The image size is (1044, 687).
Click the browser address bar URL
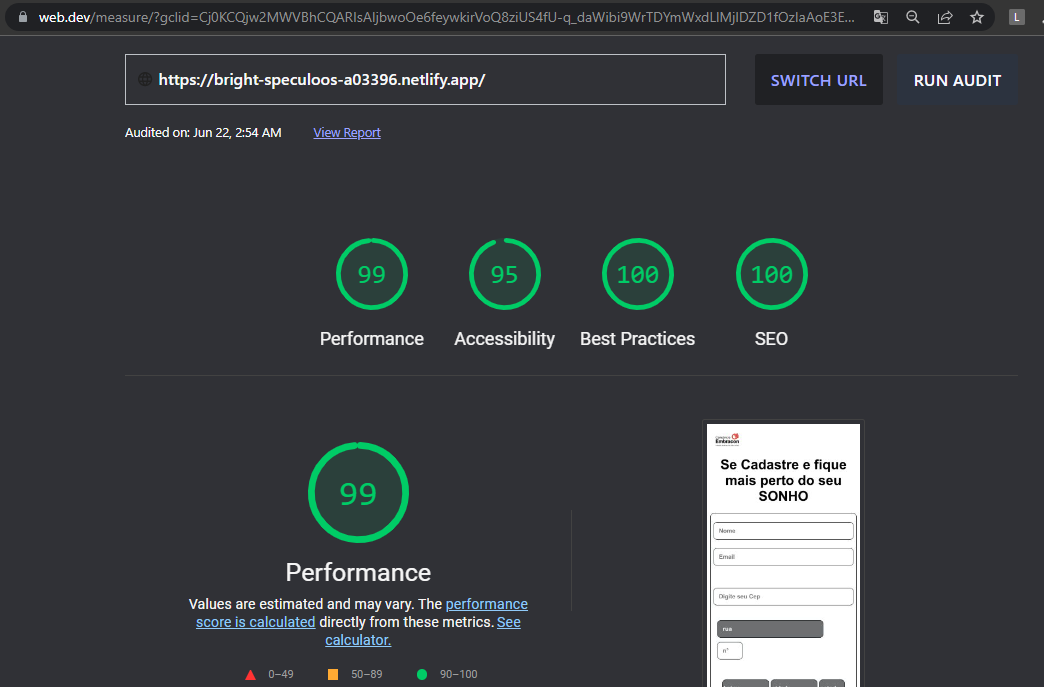tap(447, 17)
